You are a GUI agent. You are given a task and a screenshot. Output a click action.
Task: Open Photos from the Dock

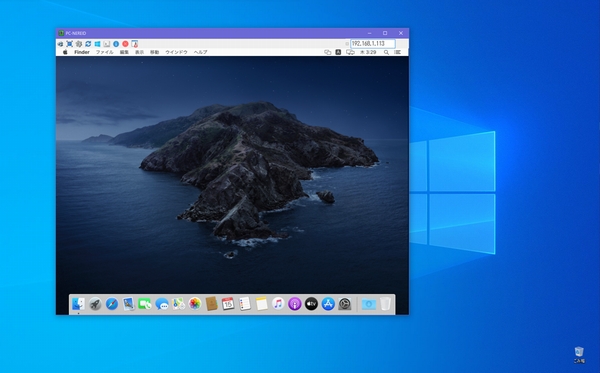[195, 304]
